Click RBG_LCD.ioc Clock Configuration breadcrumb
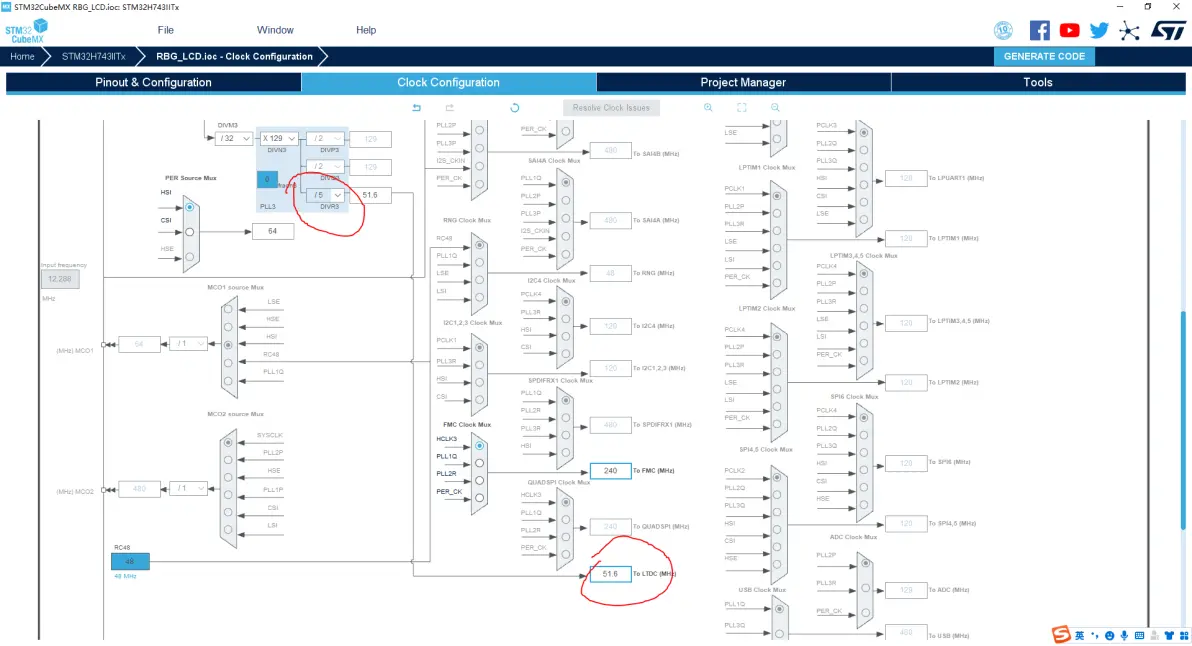The height and width of the screenshot is (646, 1192). tap(234, 56)
